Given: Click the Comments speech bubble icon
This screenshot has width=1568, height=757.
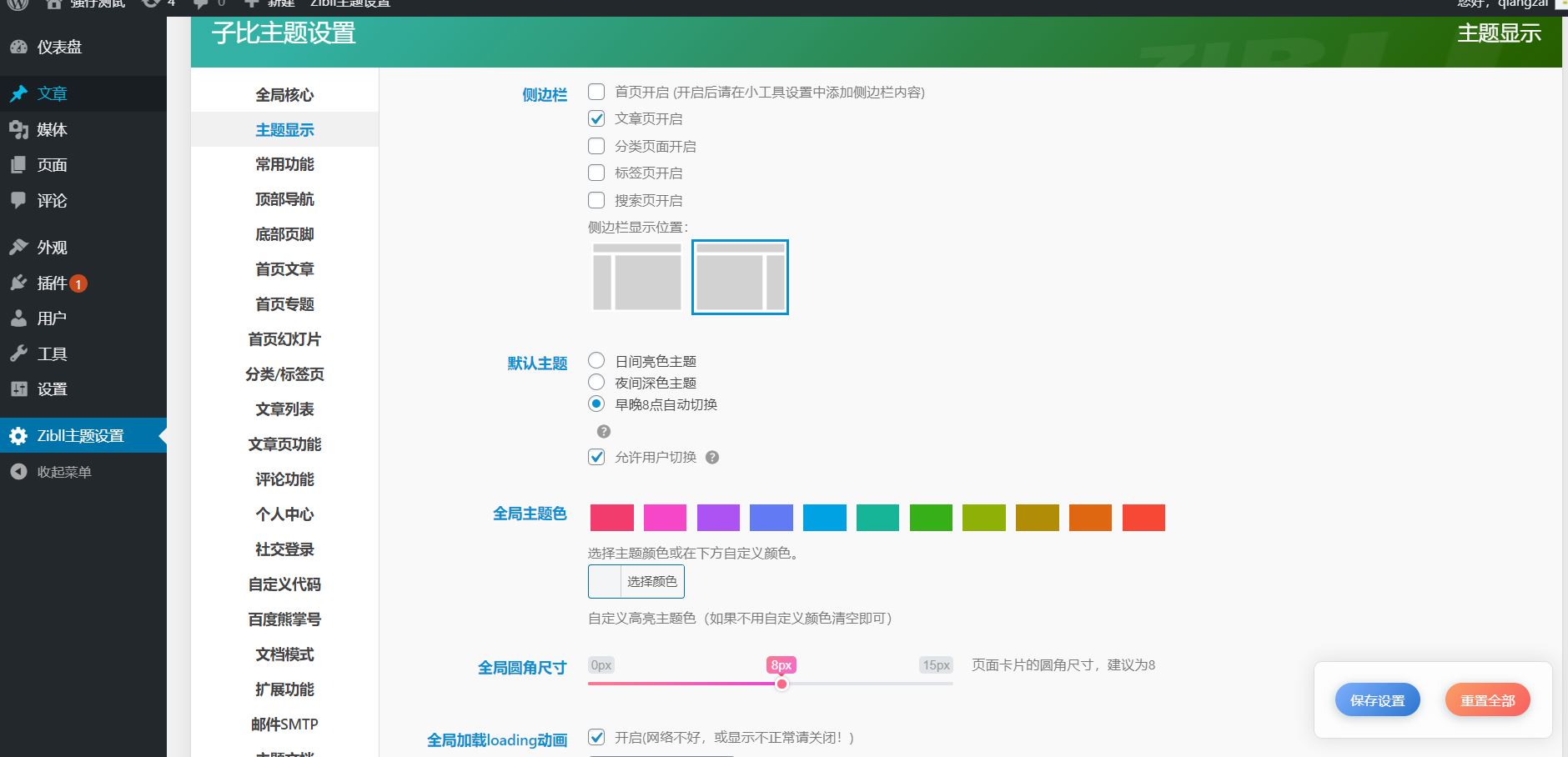Looking at the screenshot, I should (x=18, y=200).
